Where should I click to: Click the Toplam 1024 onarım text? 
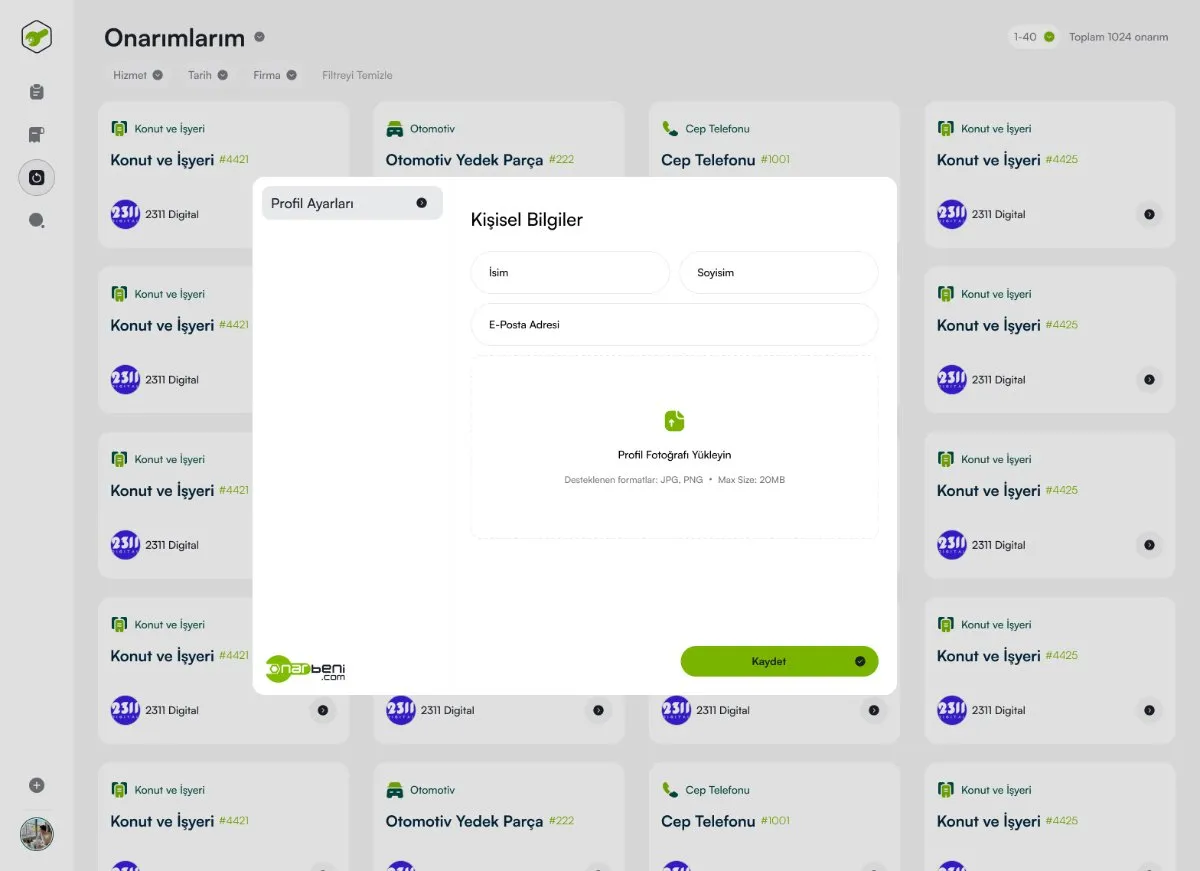click(x=1118, y=37)
